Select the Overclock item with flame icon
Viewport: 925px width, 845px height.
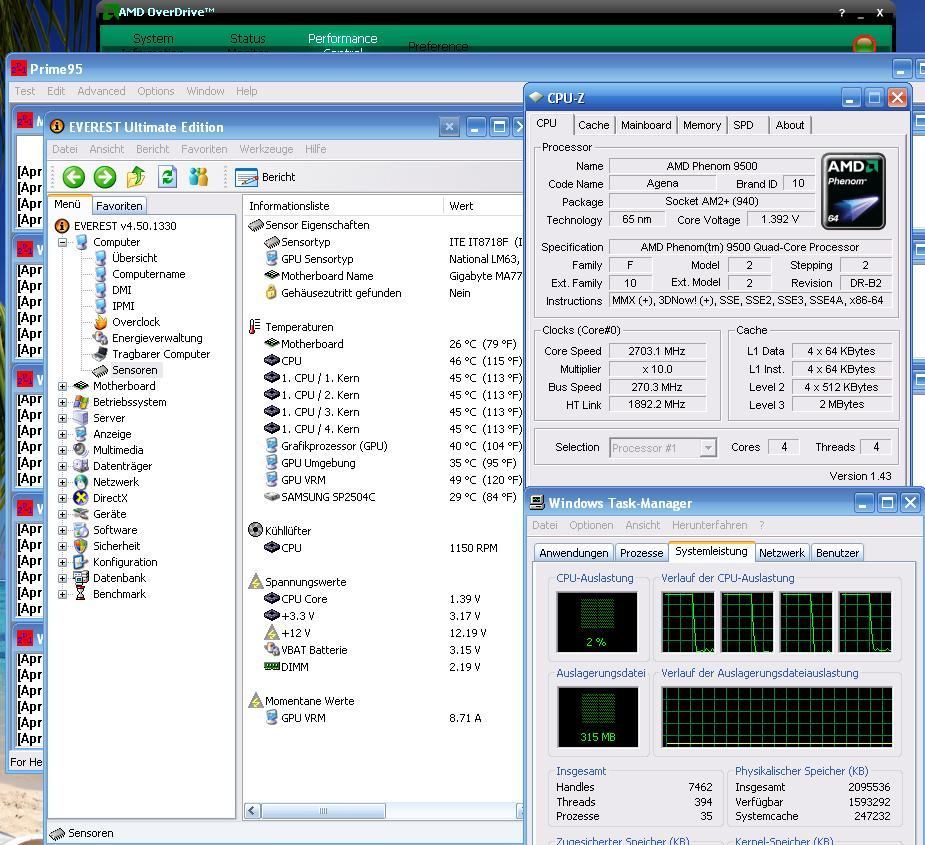136,322
